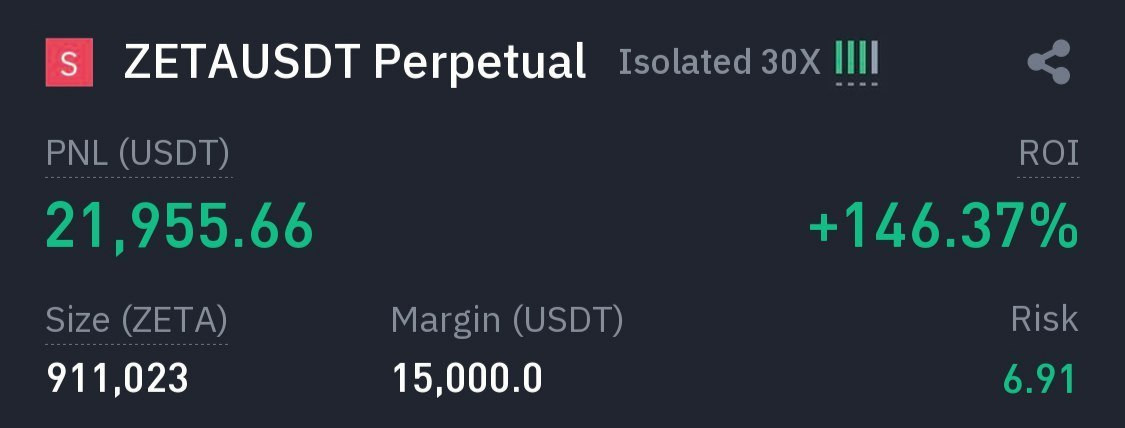
Task: Tap the share icon for this position
Action: coord(1049,63)
